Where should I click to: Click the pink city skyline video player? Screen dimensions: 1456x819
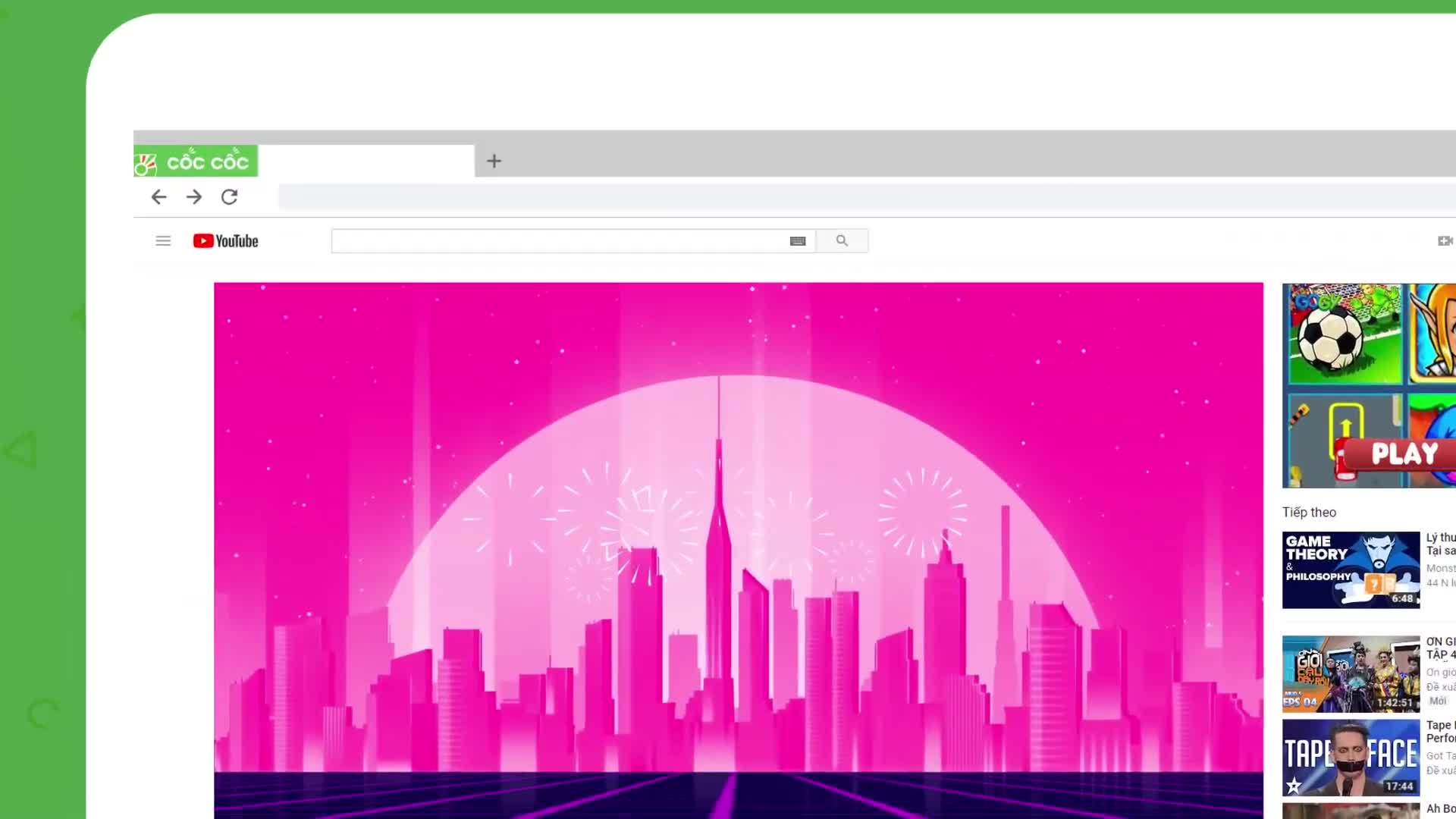[x=739, y=551]
